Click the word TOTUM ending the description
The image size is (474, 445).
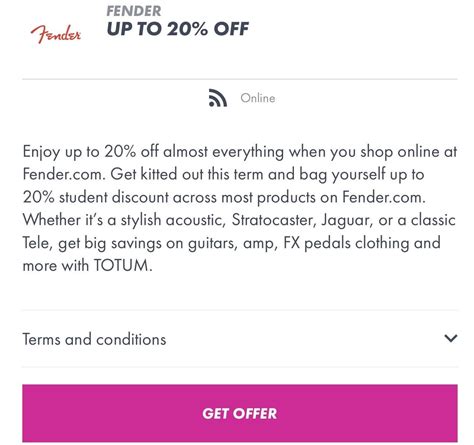123,266
